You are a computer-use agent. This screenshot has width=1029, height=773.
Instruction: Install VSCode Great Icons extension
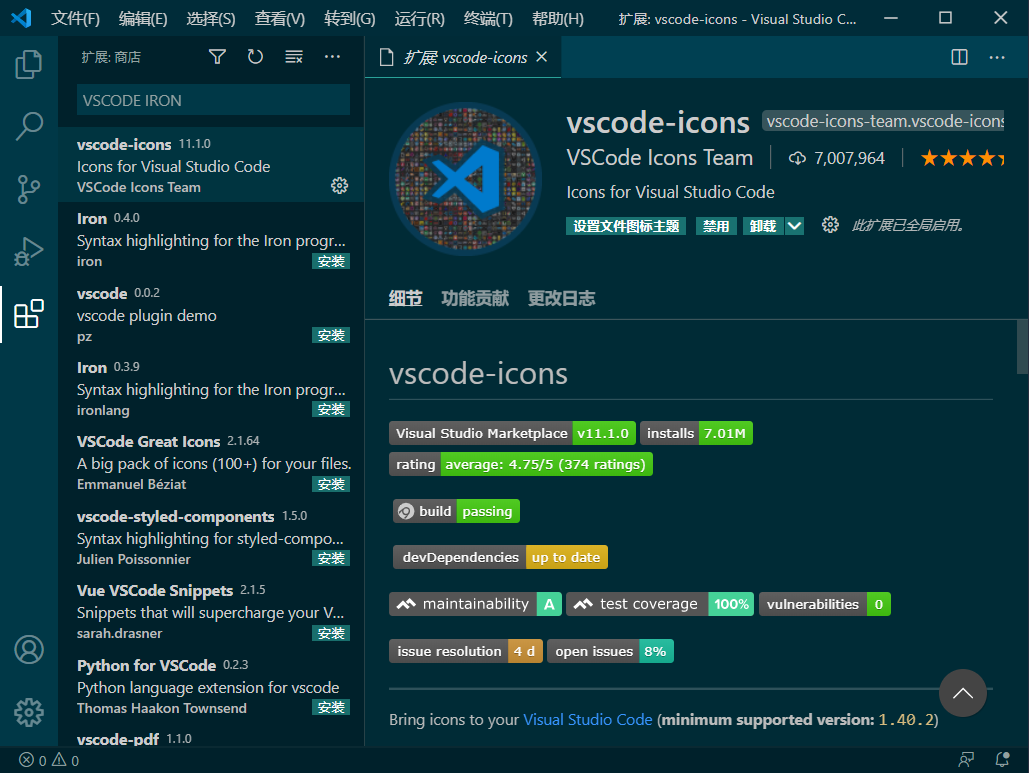[x=331, y=484]
